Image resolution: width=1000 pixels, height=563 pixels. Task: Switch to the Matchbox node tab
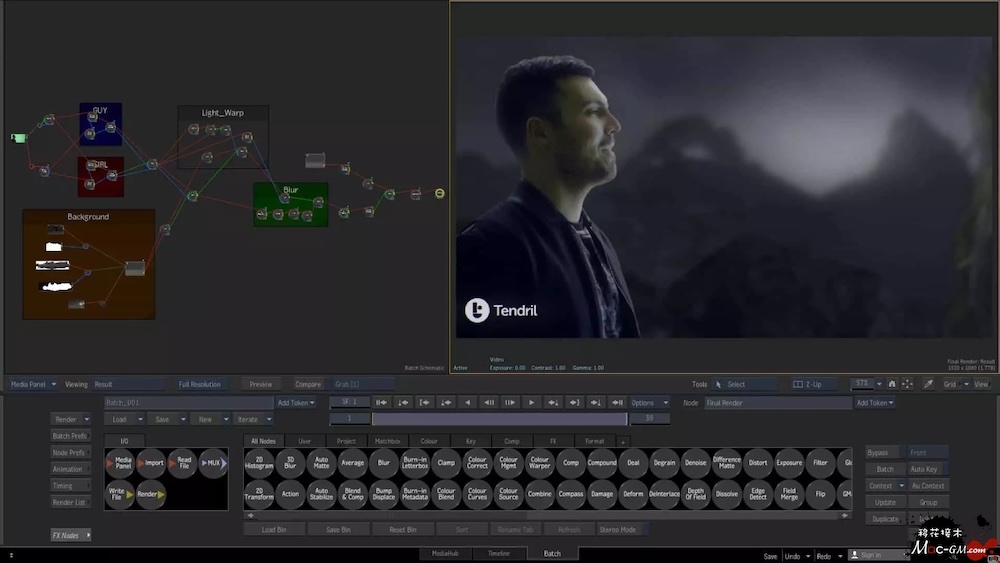click(x=386, y=441)
